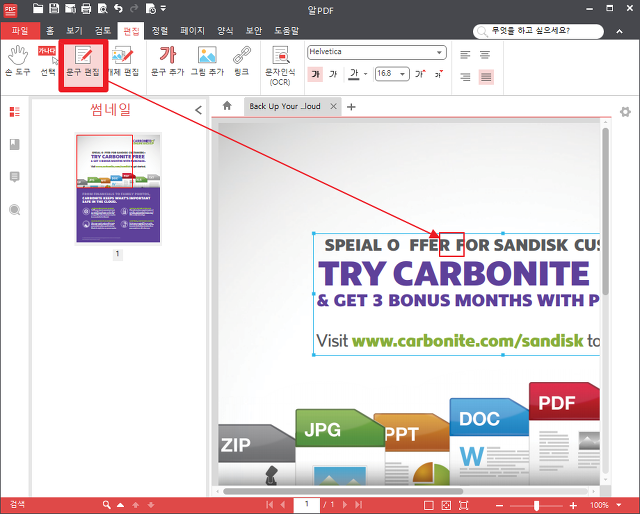
Task: Click 그림 추가 to add an image
Action: (x=207, y=61)
